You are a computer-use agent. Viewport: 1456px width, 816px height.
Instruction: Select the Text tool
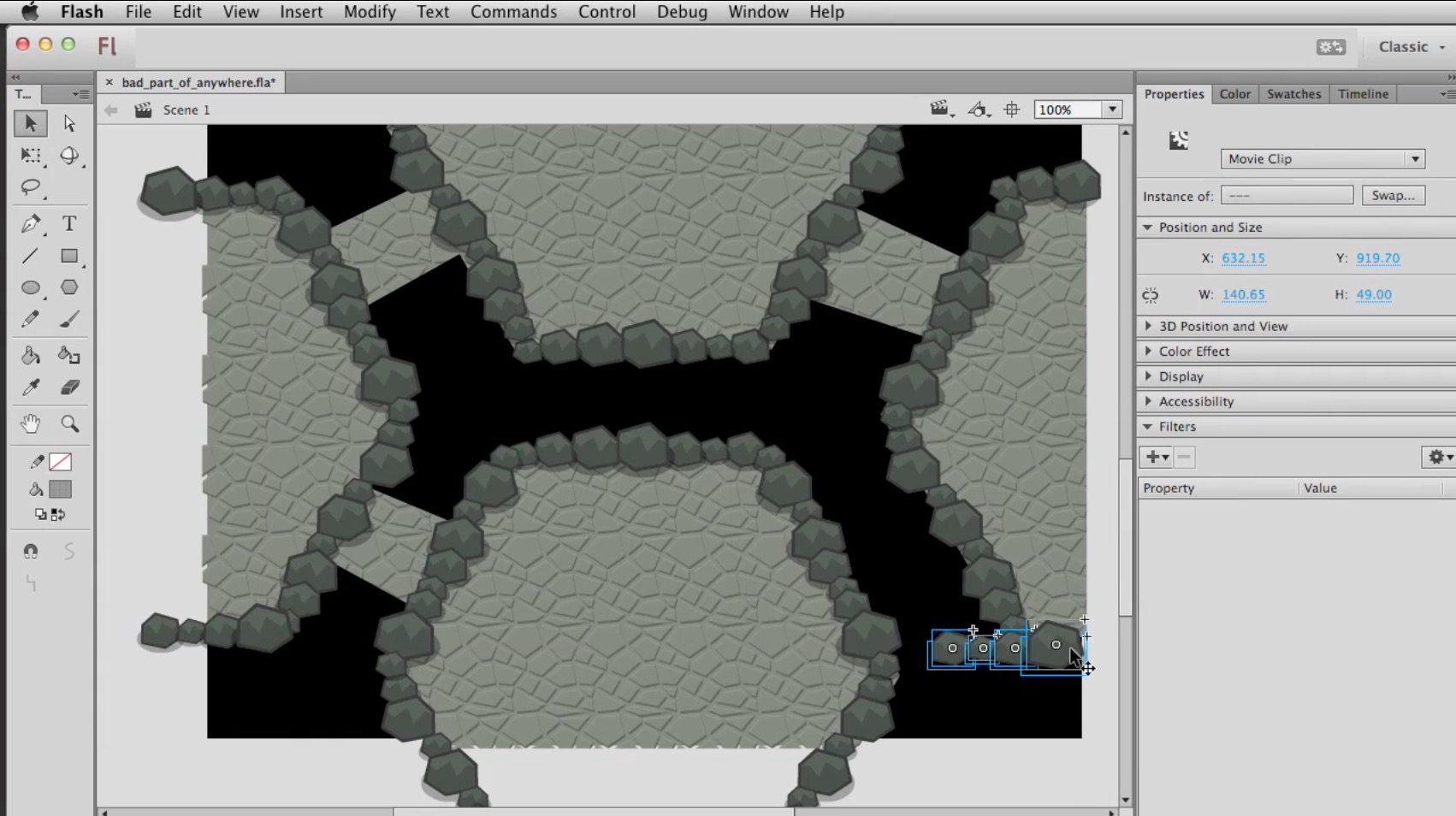(69, 224)
